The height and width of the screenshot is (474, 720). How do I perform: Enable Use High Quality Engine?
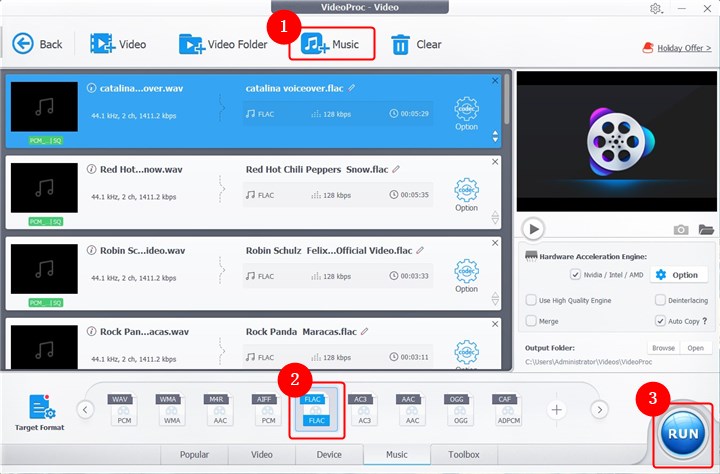[x=531, y=300]
